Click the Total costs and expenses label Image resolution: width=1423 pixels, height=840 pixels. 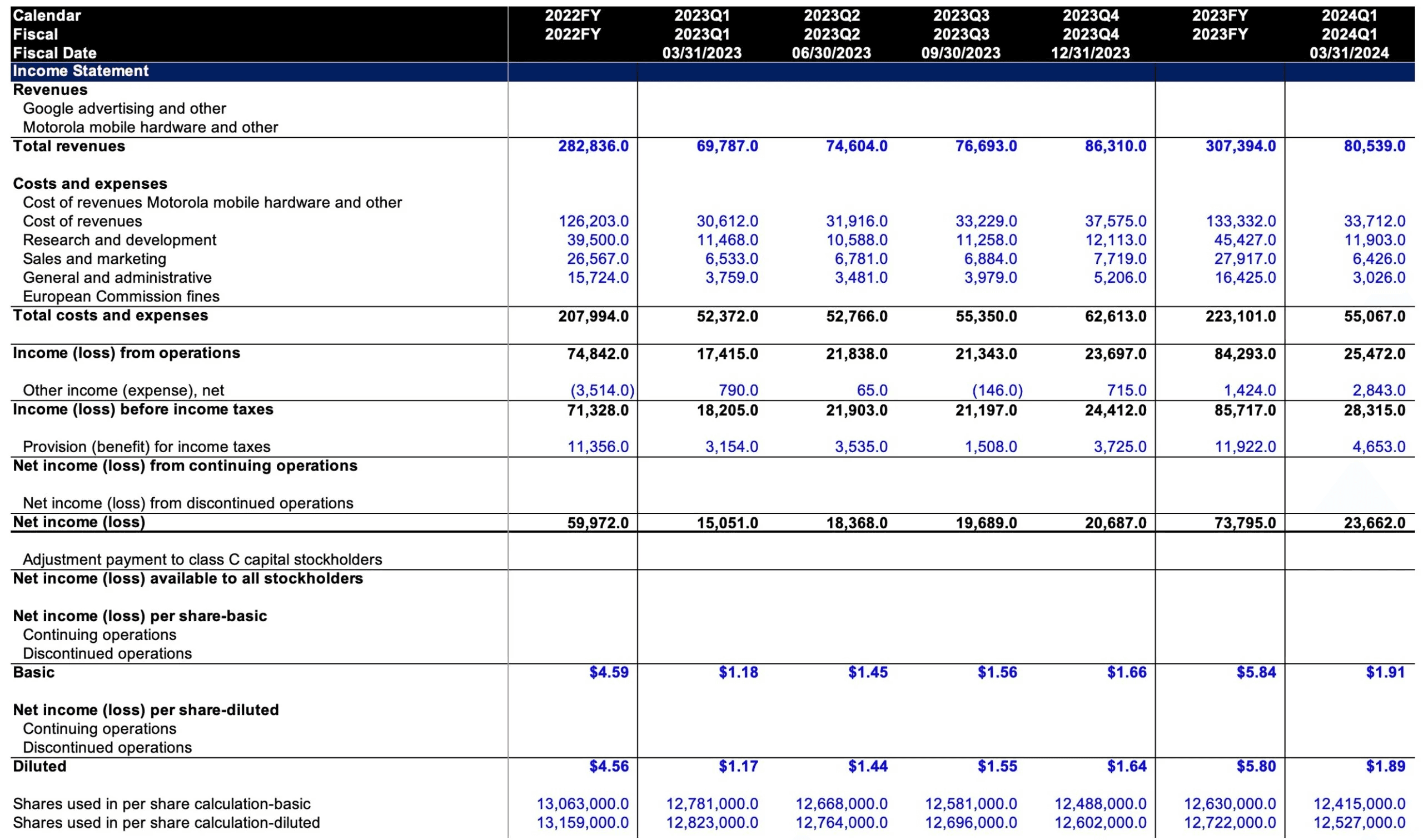click(x=111, y=316)
